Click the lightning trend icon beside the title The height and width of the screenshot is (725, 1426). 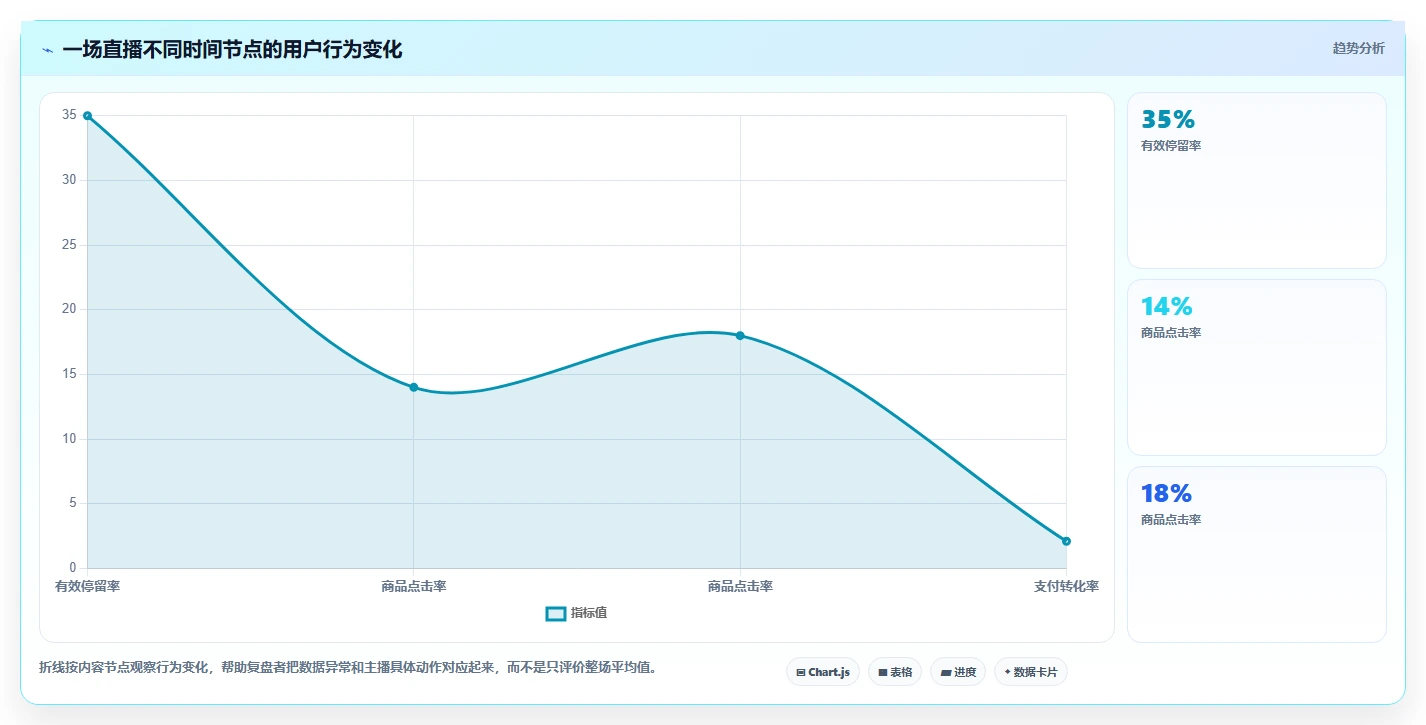[x=47, y=50]
